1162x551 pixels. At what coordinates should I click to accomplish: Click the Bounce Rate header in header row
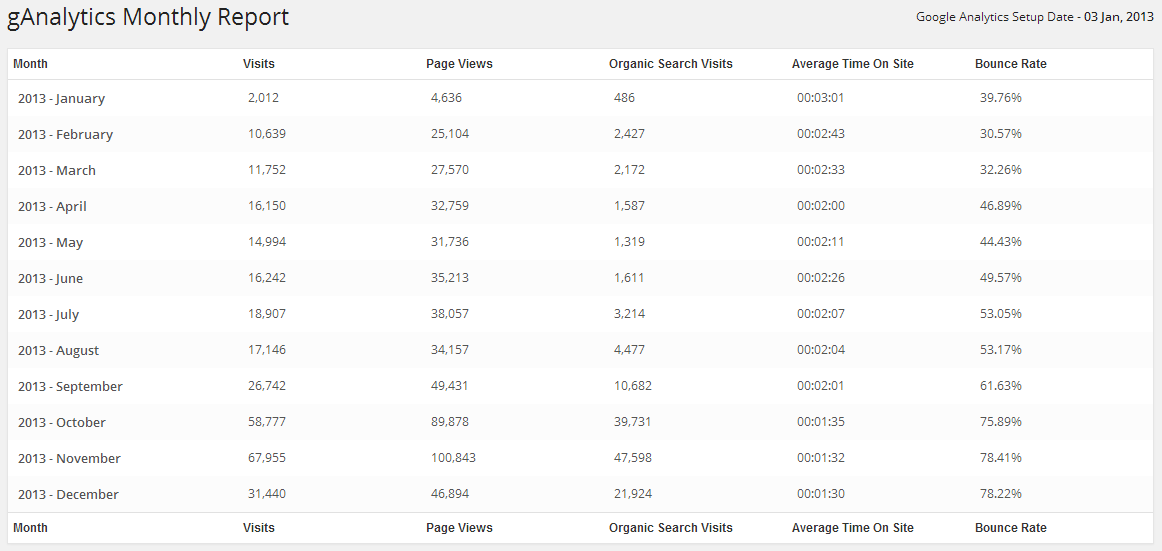click(1010, 64)
